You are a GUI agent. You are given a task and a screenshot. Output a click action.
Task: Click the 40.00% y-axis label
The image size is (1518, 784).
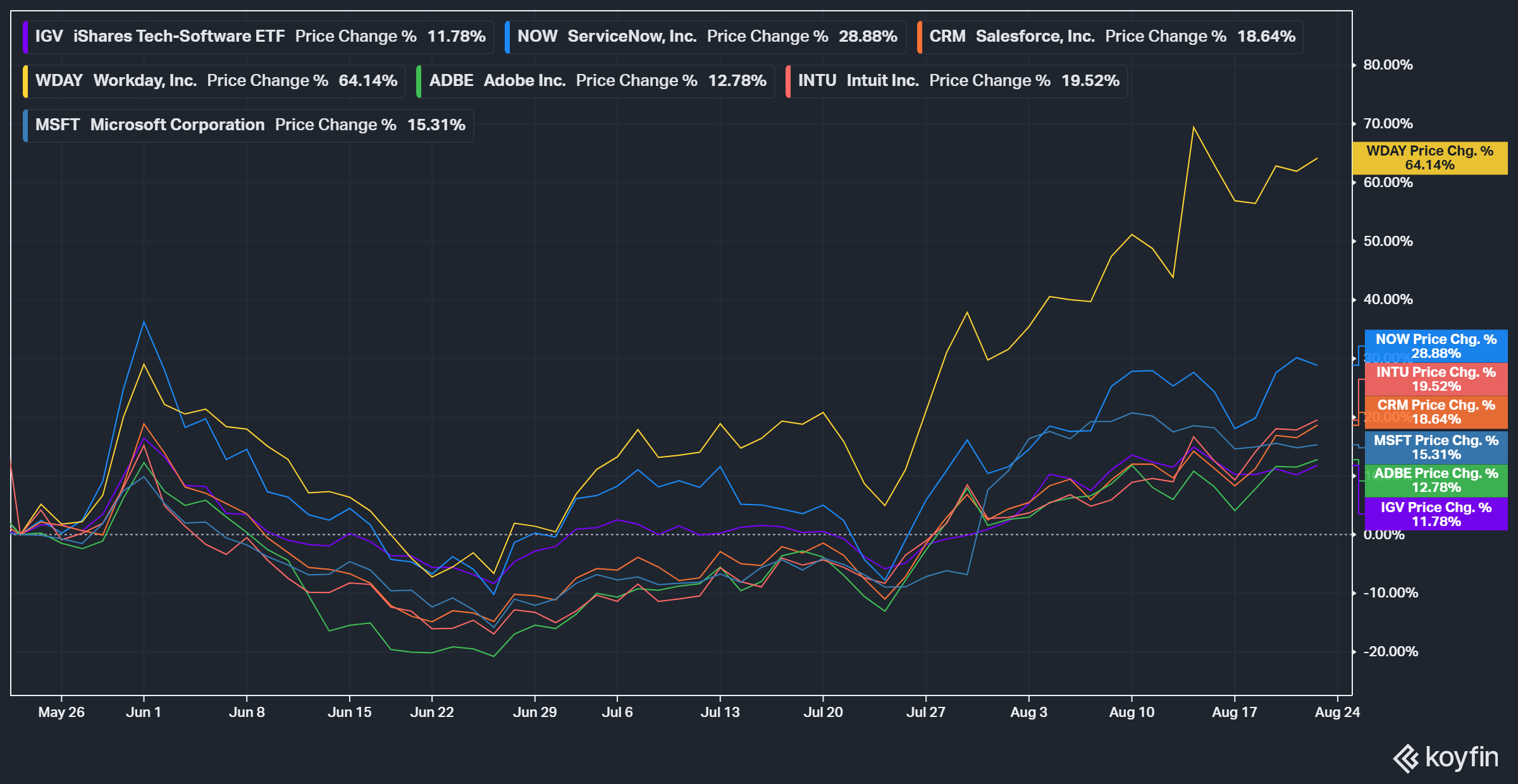1388,300
